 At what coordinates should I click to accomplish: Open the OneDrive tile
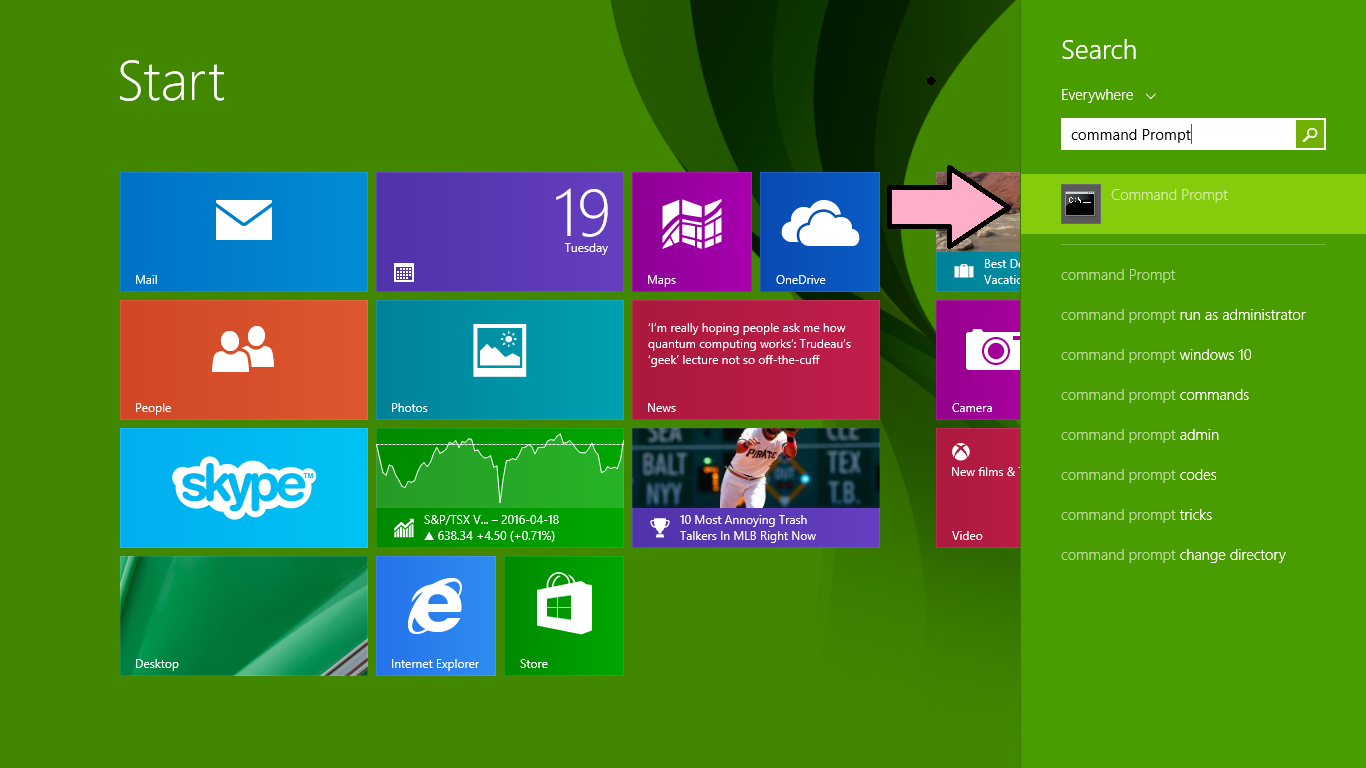(x=820, y=232)
